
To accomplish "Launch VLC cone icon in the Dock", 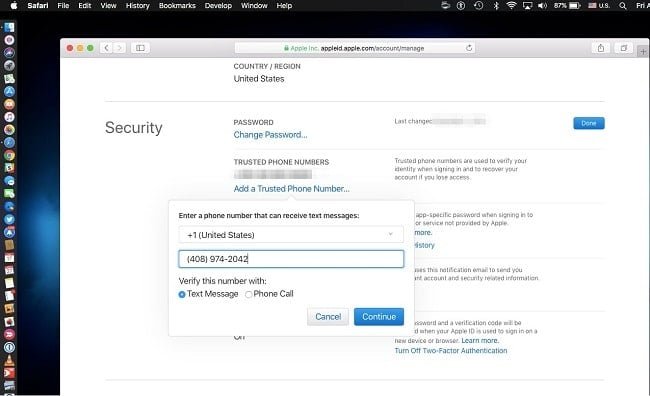I will point(9,360).
